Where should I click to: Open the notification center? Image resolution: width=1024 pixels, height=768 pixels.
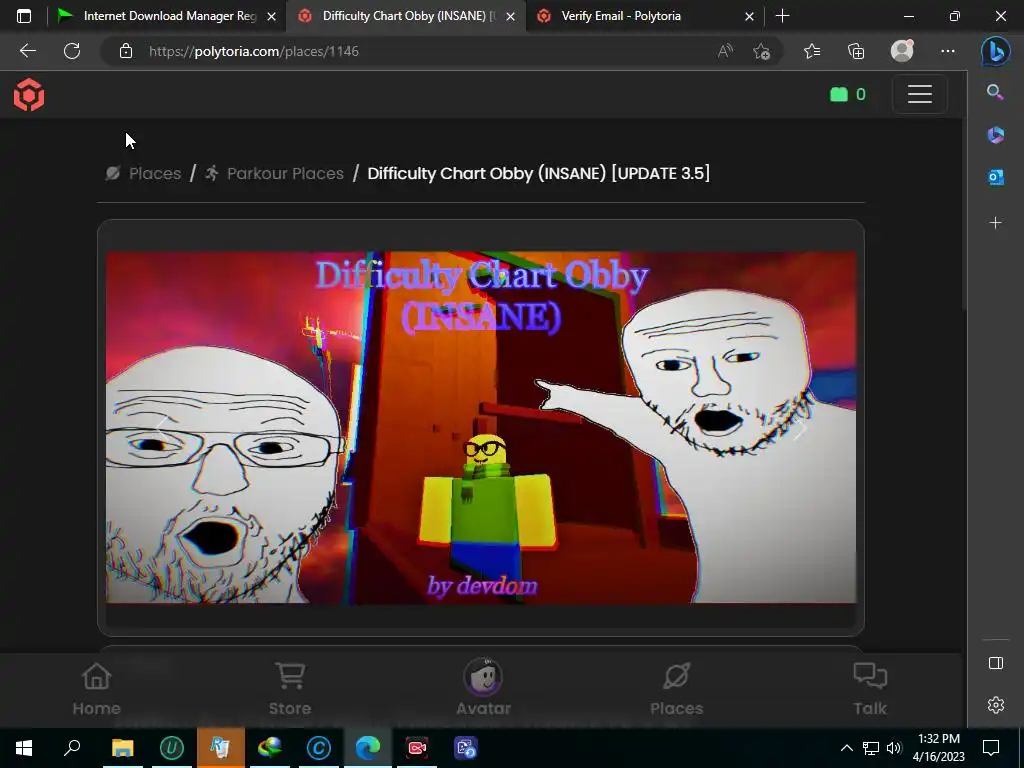[991, 748]
